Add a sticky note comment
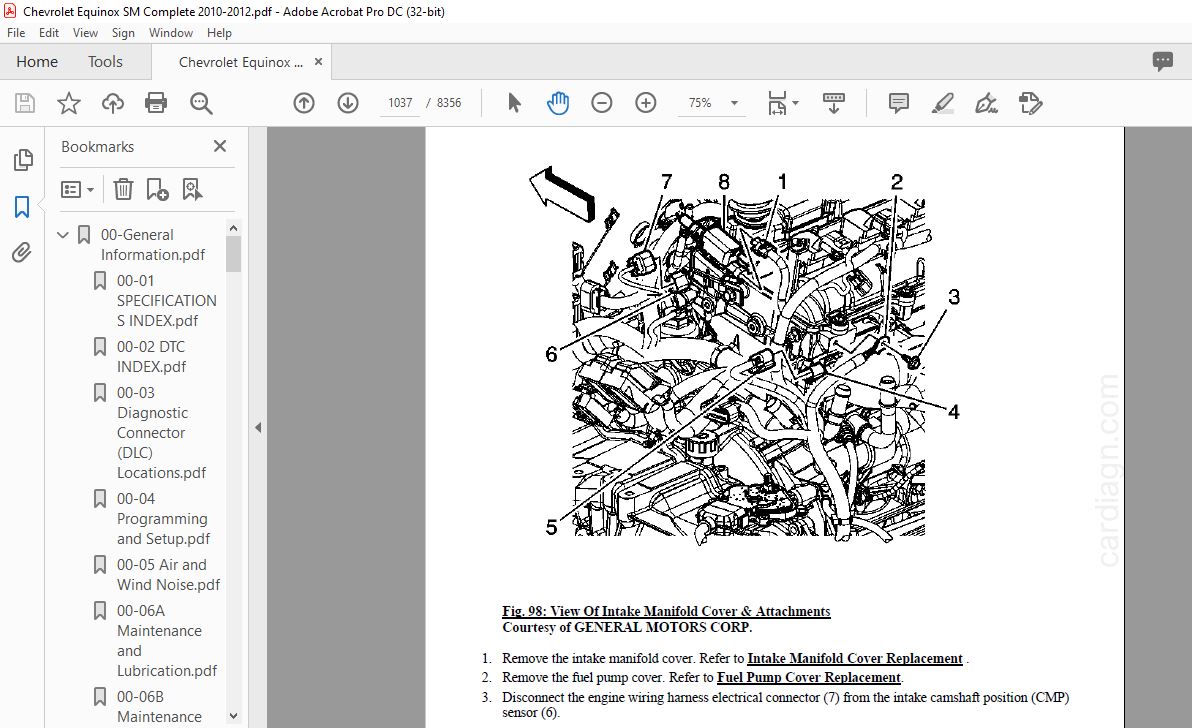 click(x=899, y=103)
